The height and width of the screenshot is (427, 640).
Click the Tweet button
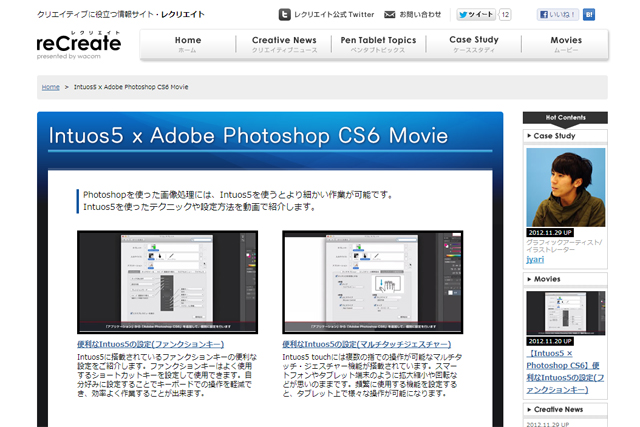[x=476, y=15]
